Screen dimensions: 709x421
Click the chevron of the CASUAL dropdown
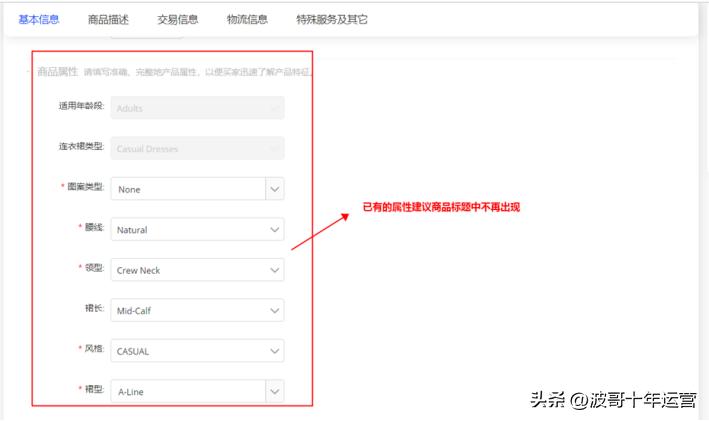point(274,351)
